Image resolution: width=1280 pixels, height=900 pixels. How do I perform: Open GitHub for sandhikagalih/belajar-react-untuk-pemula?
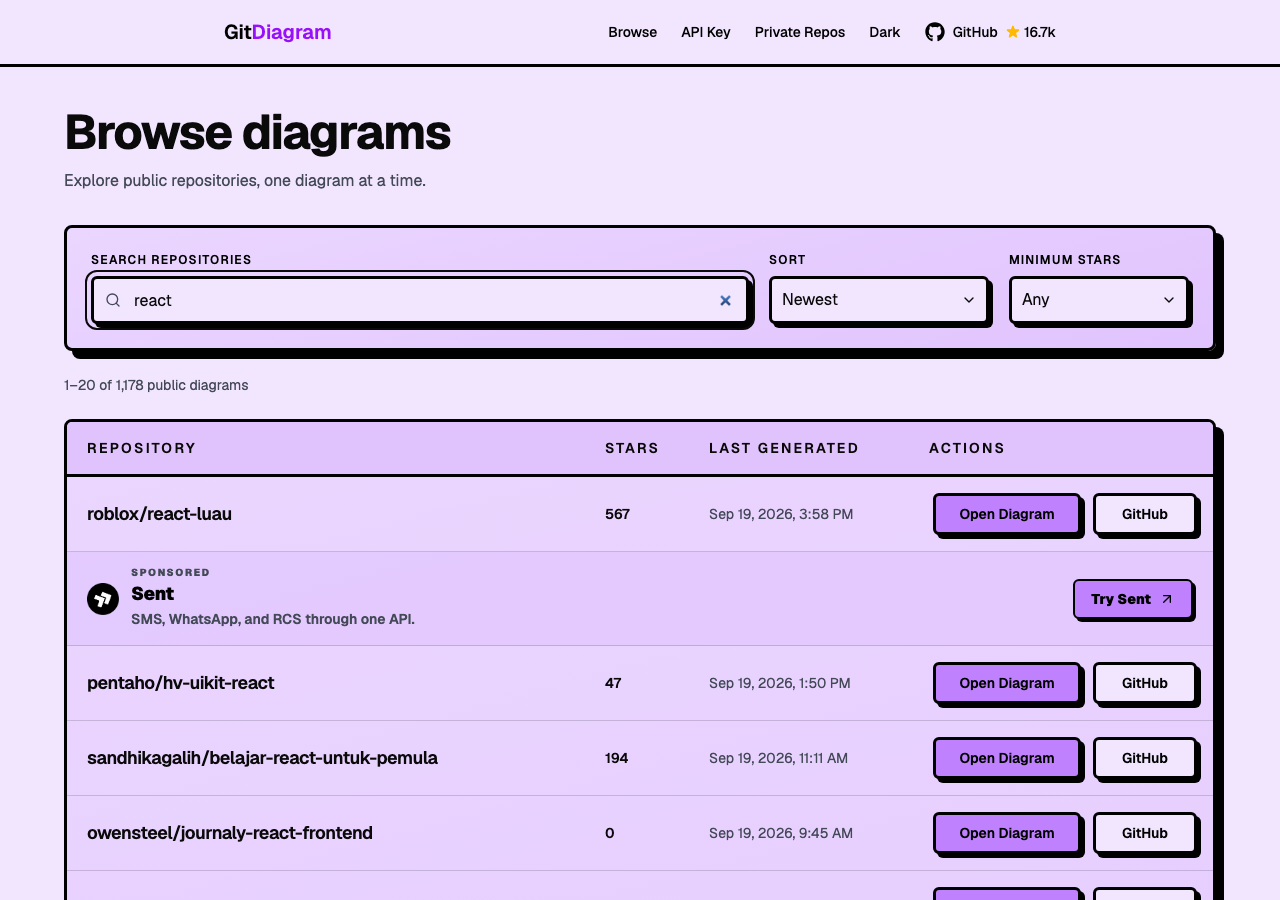coord(1145,758)
